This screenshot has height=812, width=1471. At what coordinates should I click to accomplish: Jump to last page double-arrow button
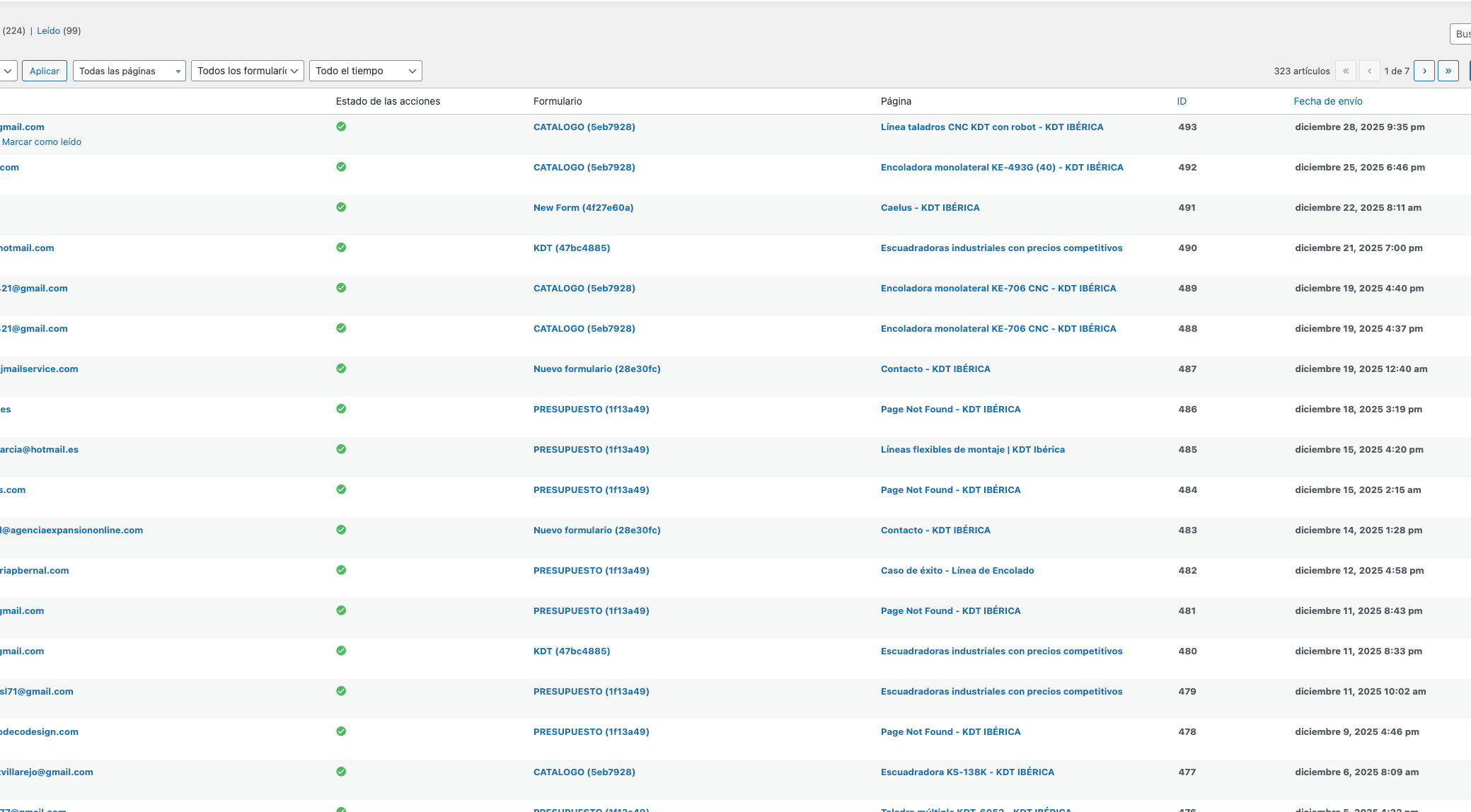tap(1448, 71)
